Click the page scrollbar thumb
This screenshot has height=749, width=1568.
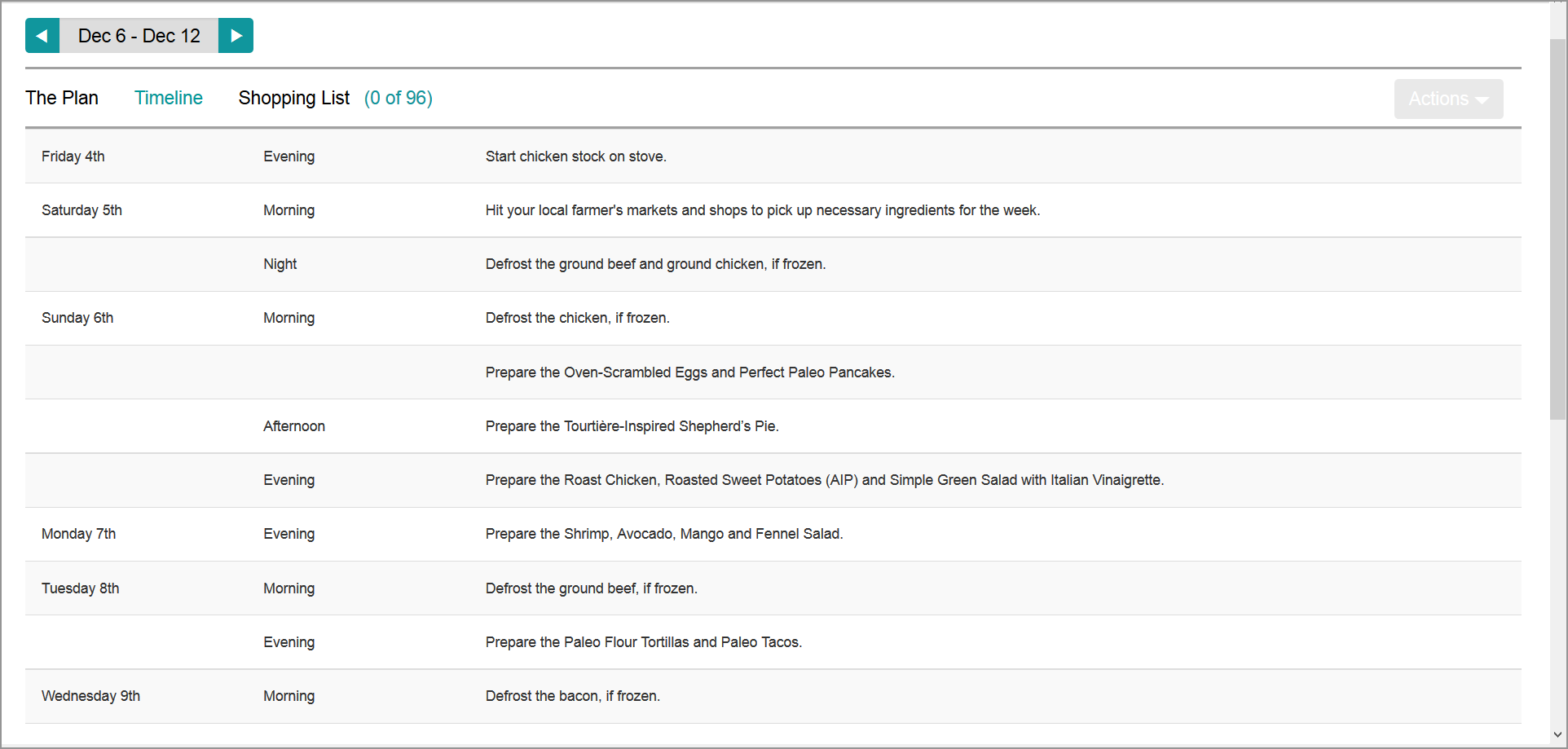click(x=1558, y=228)
